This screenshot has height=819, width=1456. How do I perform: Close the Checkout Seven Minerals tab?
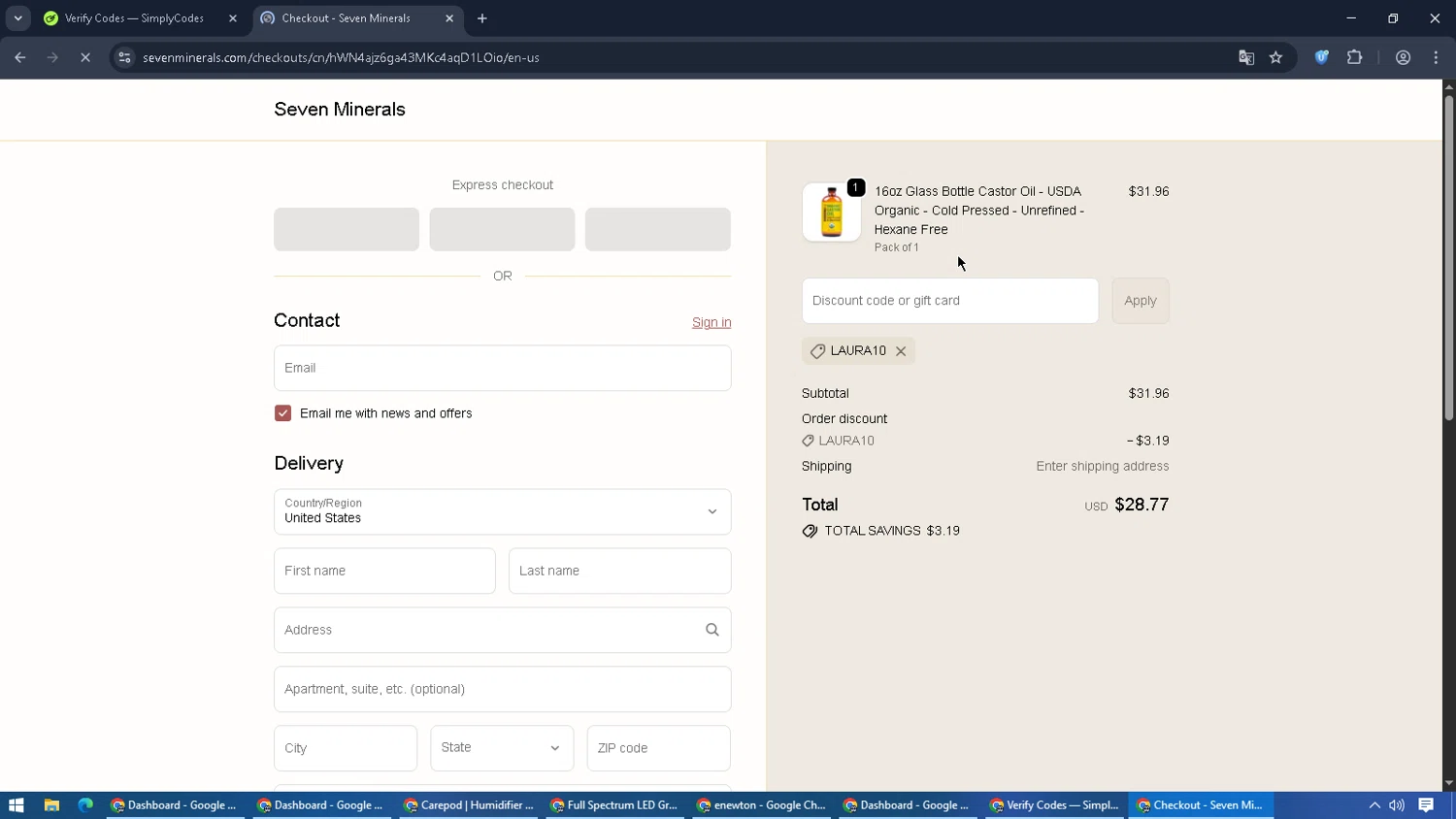(449, 18)
